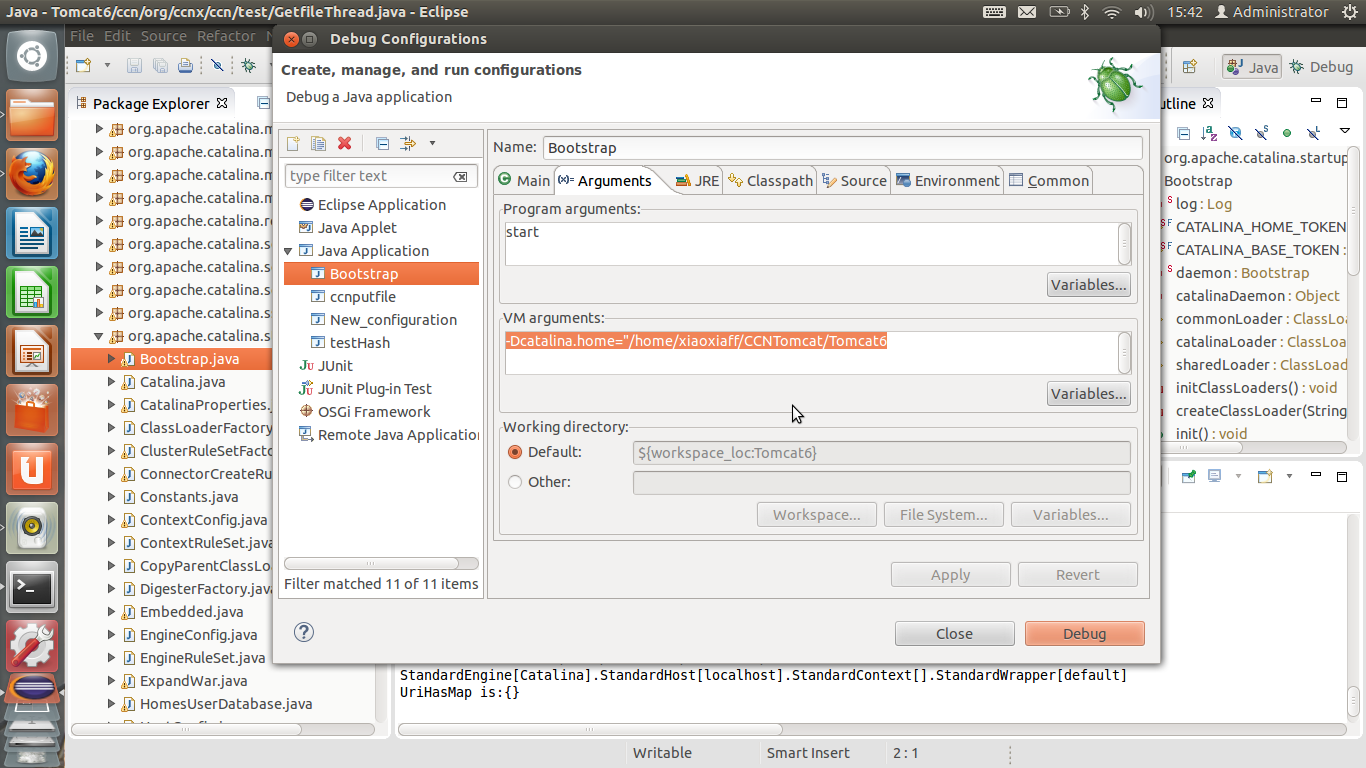The image size is (1366, 768).
Task: Click the Name field containing Bootstrap
Action: click(842, 147)
